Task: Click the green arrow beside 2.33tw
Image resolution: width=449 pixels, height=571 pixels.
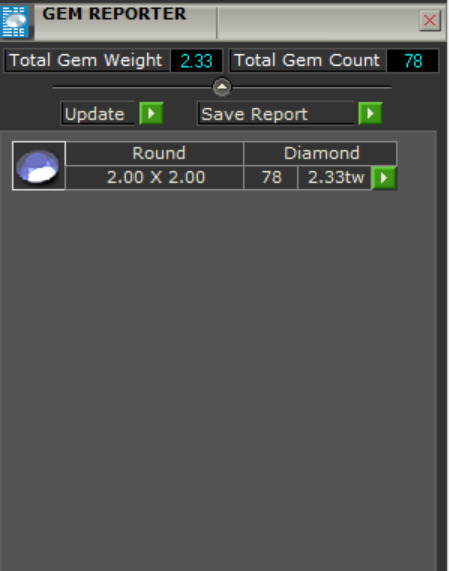Action: tap(384, 178)
